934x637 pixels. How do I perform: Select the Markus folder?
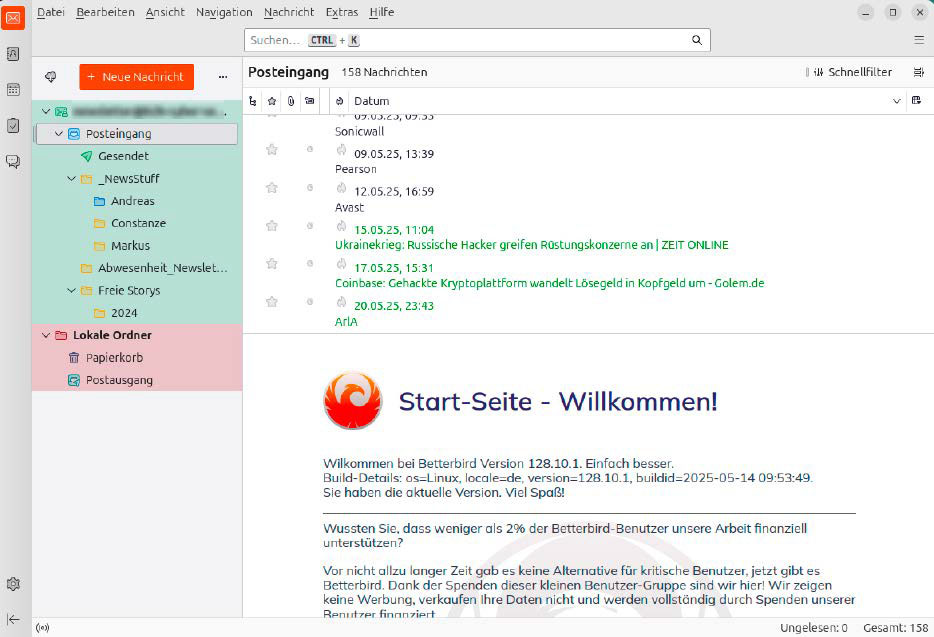coord(130,246)
